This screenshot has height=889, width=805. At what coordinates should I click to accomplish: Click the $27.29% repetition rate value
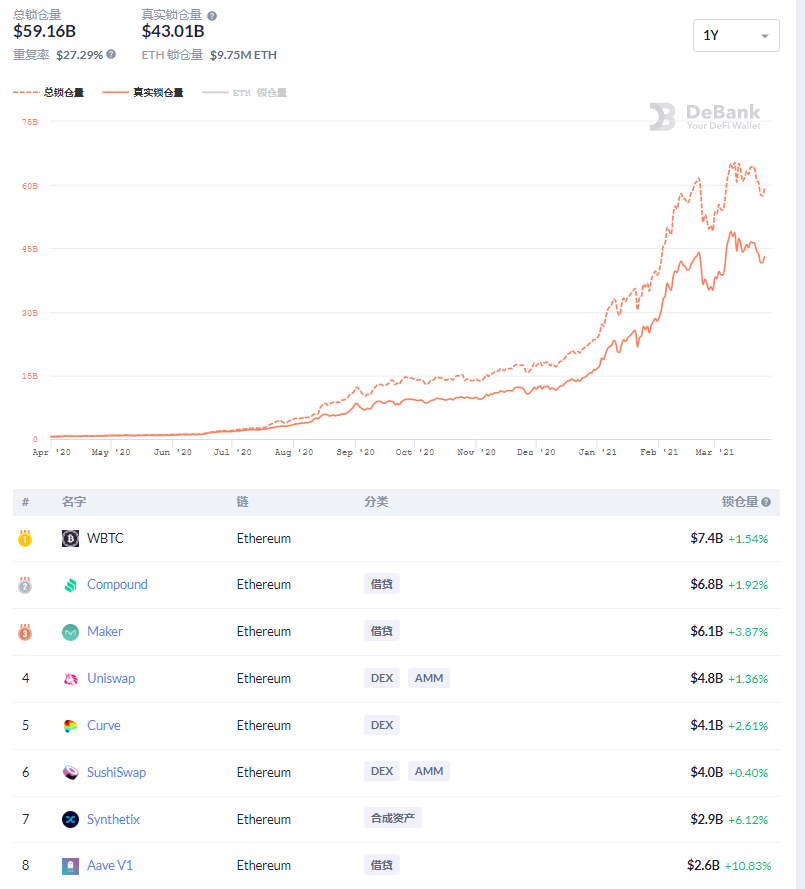tap(79, 55)
